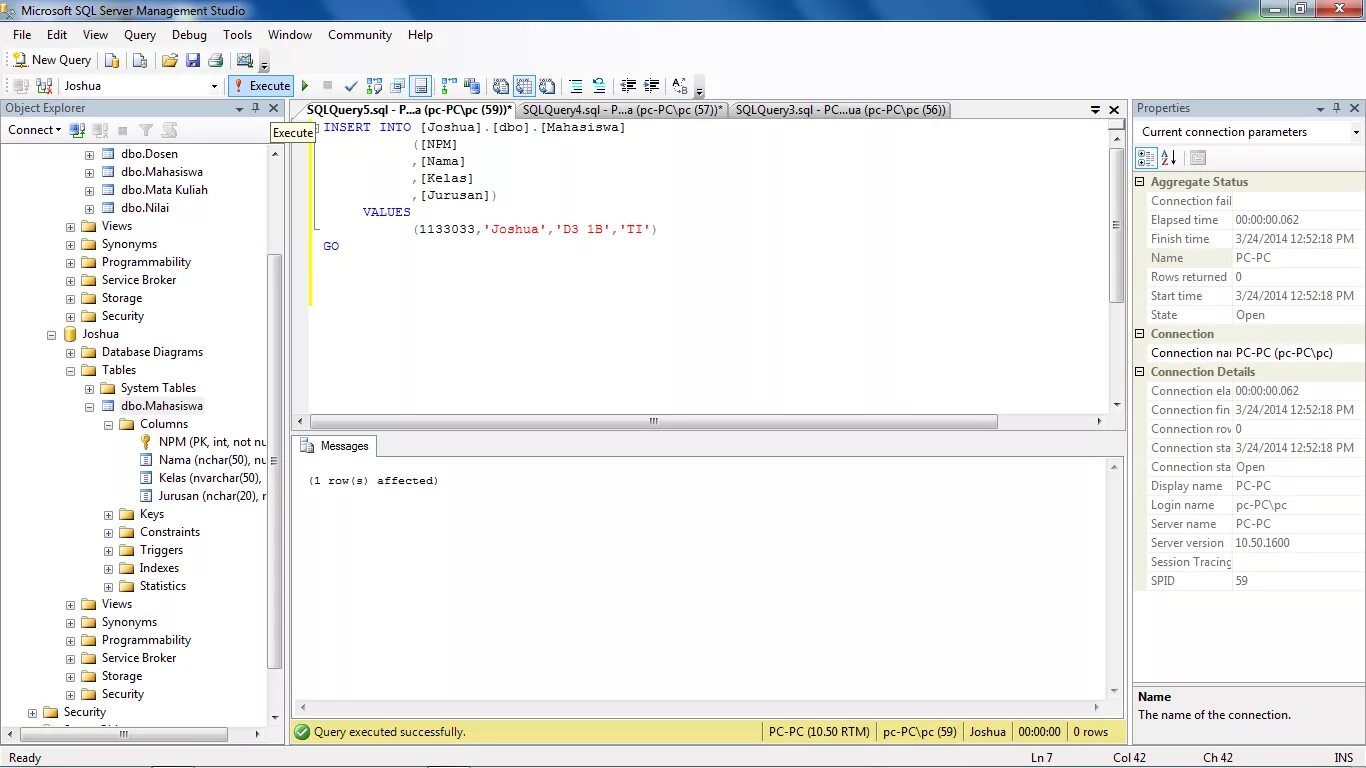
Task: Toggle Alphabetical sort in Properties
Action: [x=1169, y=158]
